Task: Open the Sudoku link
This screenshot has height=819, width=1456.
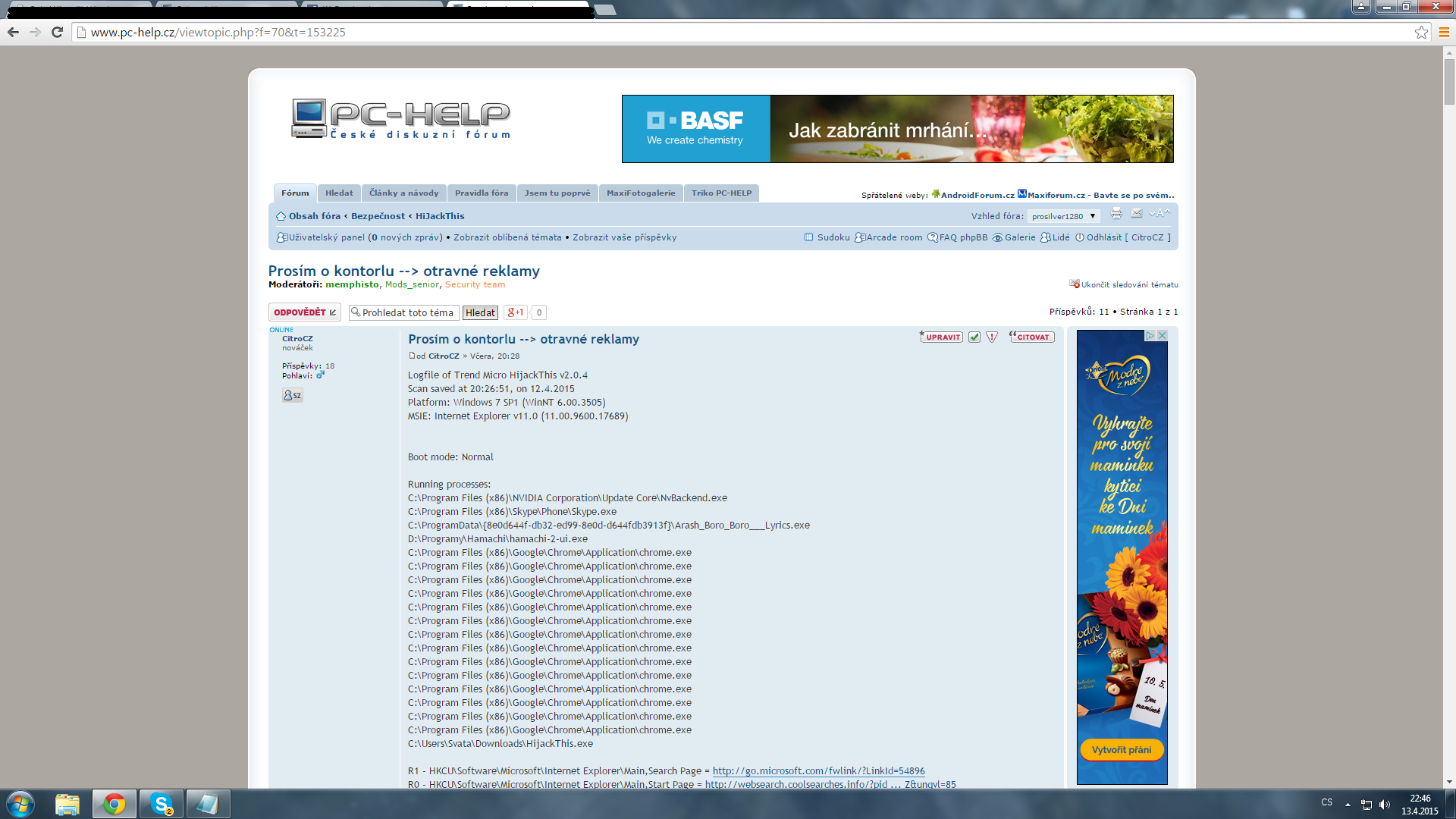Action: (833, 237)
